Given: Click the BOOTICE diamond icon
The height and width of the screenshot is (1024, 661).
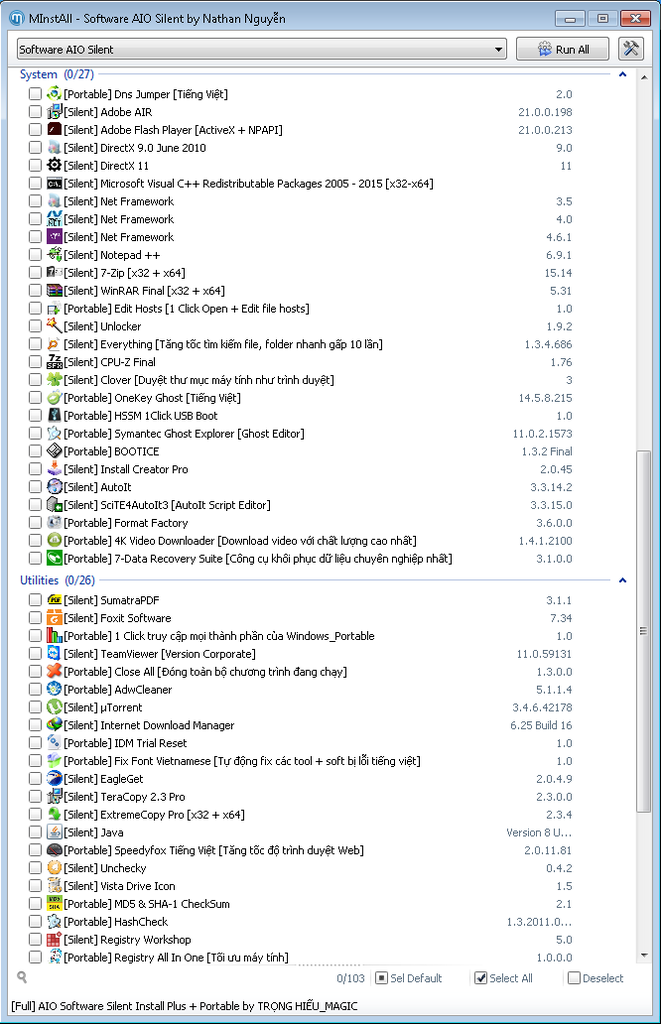Looking at the screenshot, I should pos(54,451).
